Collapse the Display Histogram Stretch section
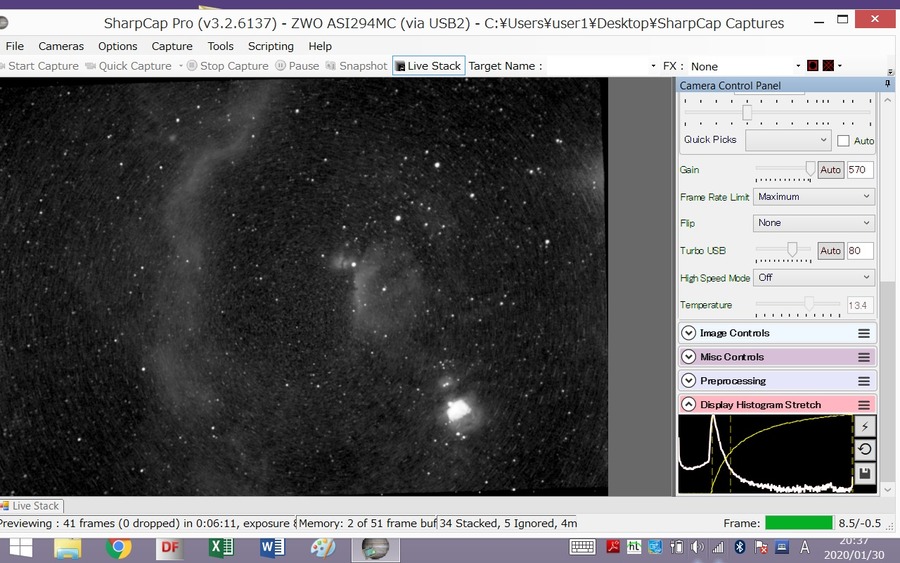The width and height of the screenshot is (900, 563). point(688,405)
